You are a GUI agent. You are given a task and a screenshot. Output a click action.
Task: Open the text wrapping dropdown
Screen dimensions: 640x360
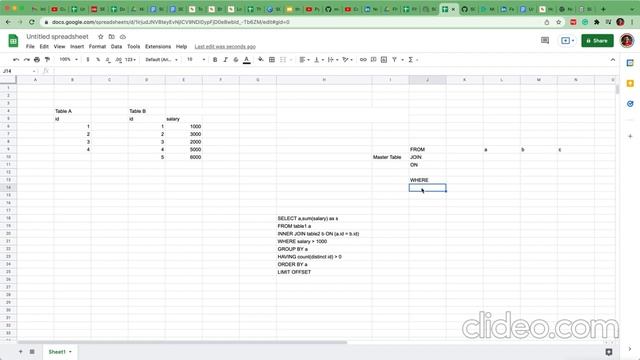(x=332, y=60)
